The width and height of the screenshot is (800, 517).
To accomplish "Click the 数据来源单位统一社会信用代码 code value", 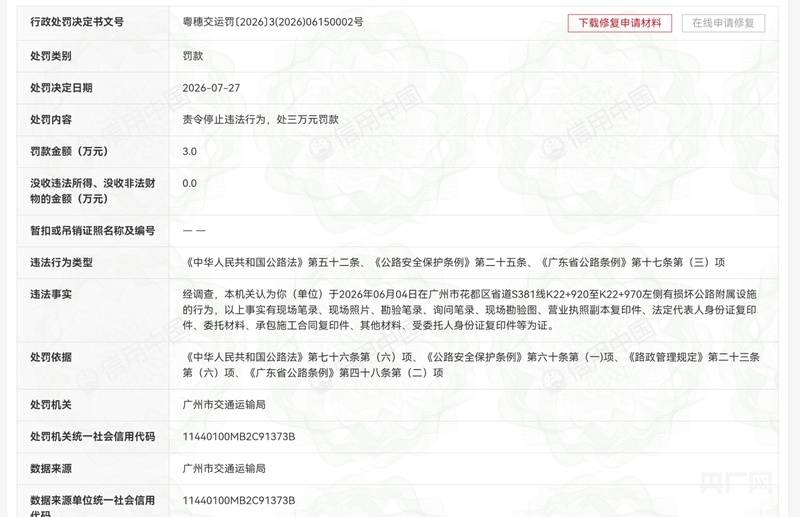I will pos(239,501).
